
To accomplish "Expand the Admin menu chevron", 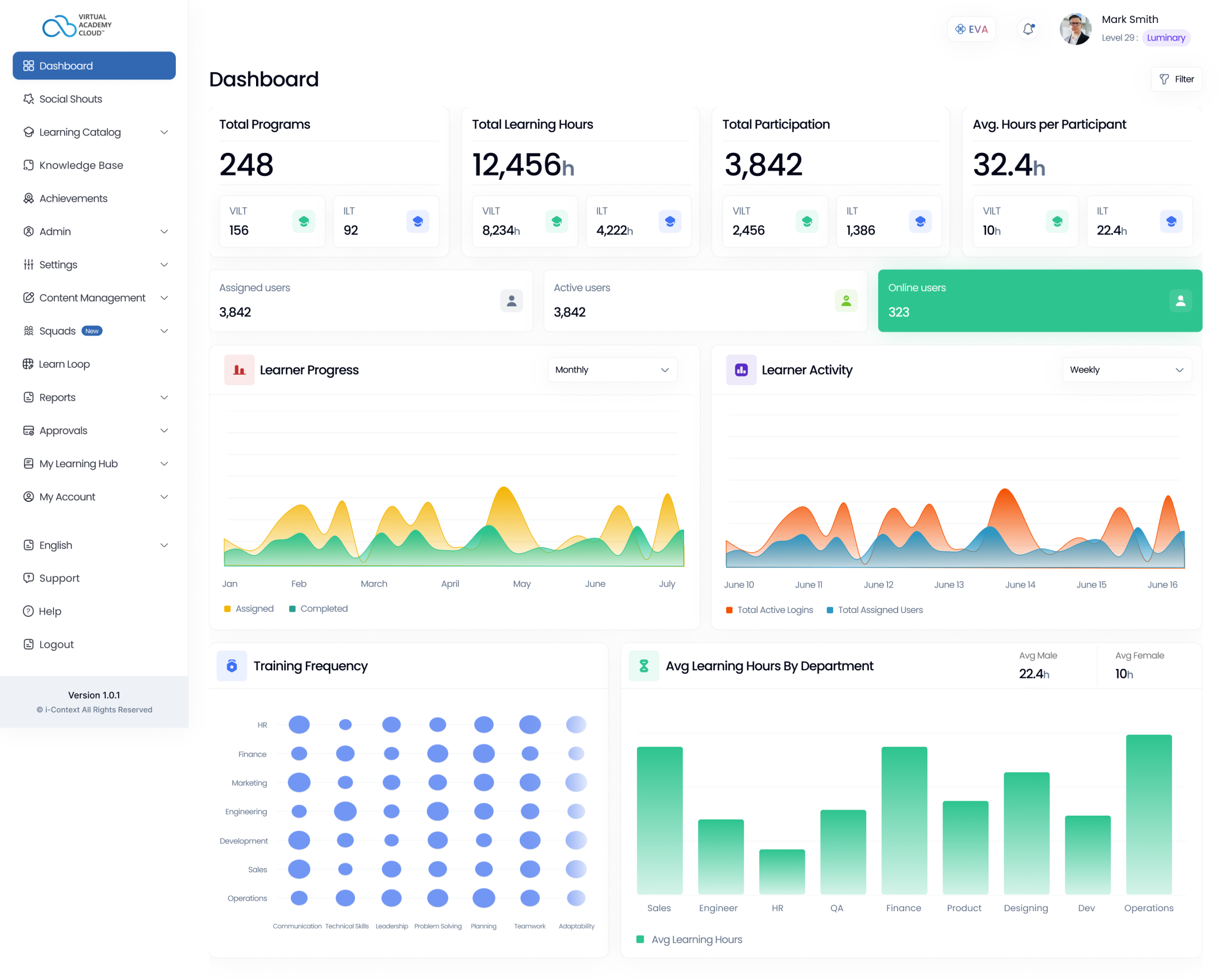I will coord(164,232).
